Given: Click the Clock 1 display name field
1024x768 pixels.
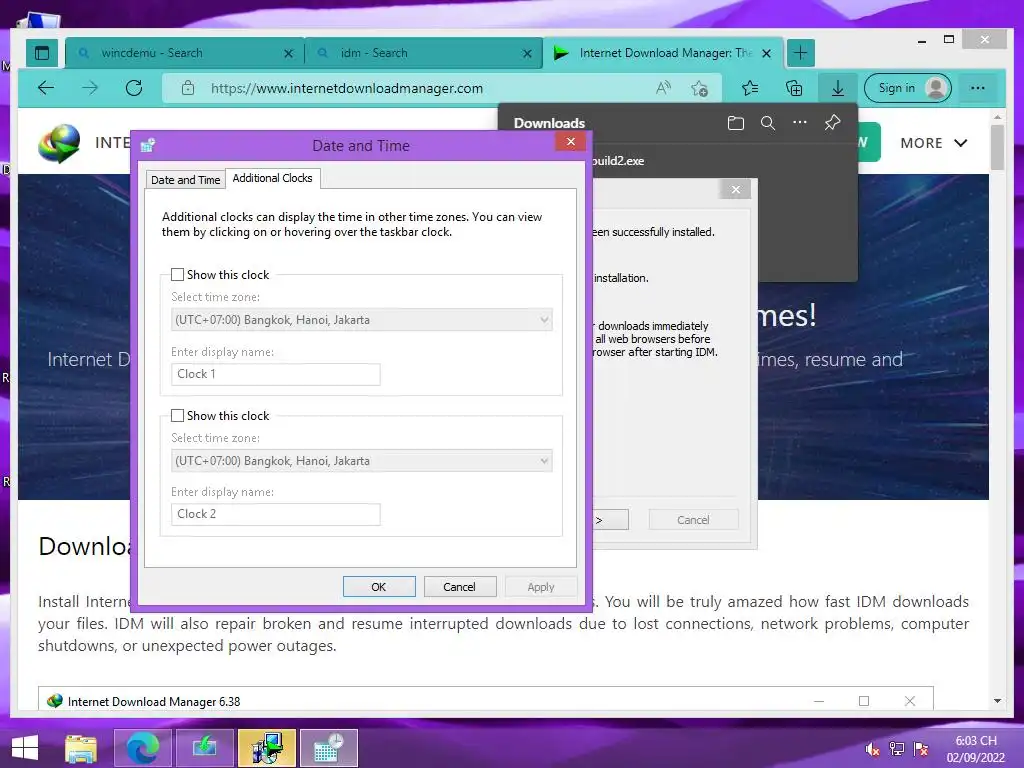Looking at the screenshot, I should (x=276, y=374).
